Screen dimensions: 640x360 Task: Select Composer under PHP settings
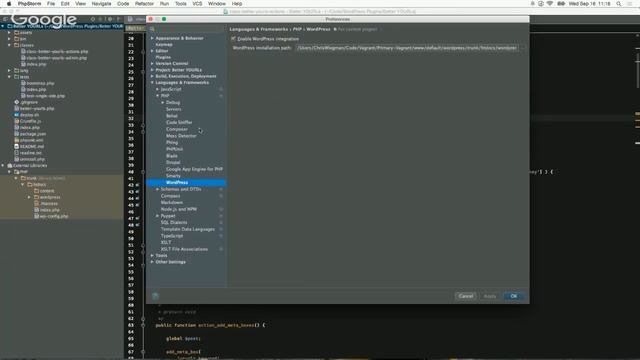(x=177, y=129)
